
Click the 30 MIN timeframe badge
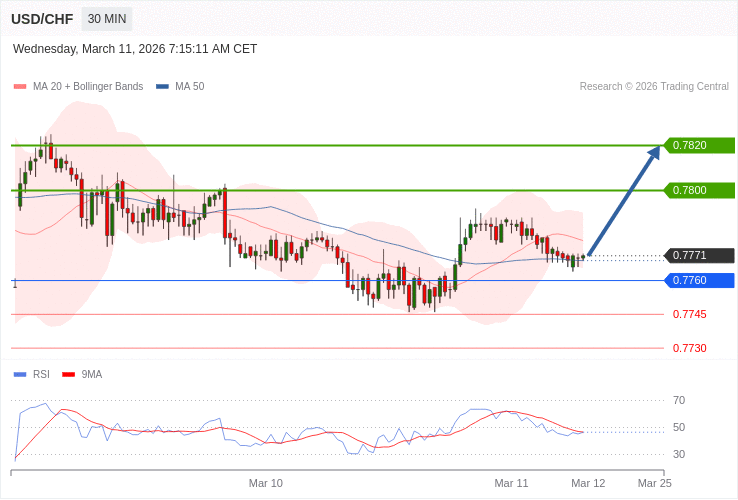point(107,19)
